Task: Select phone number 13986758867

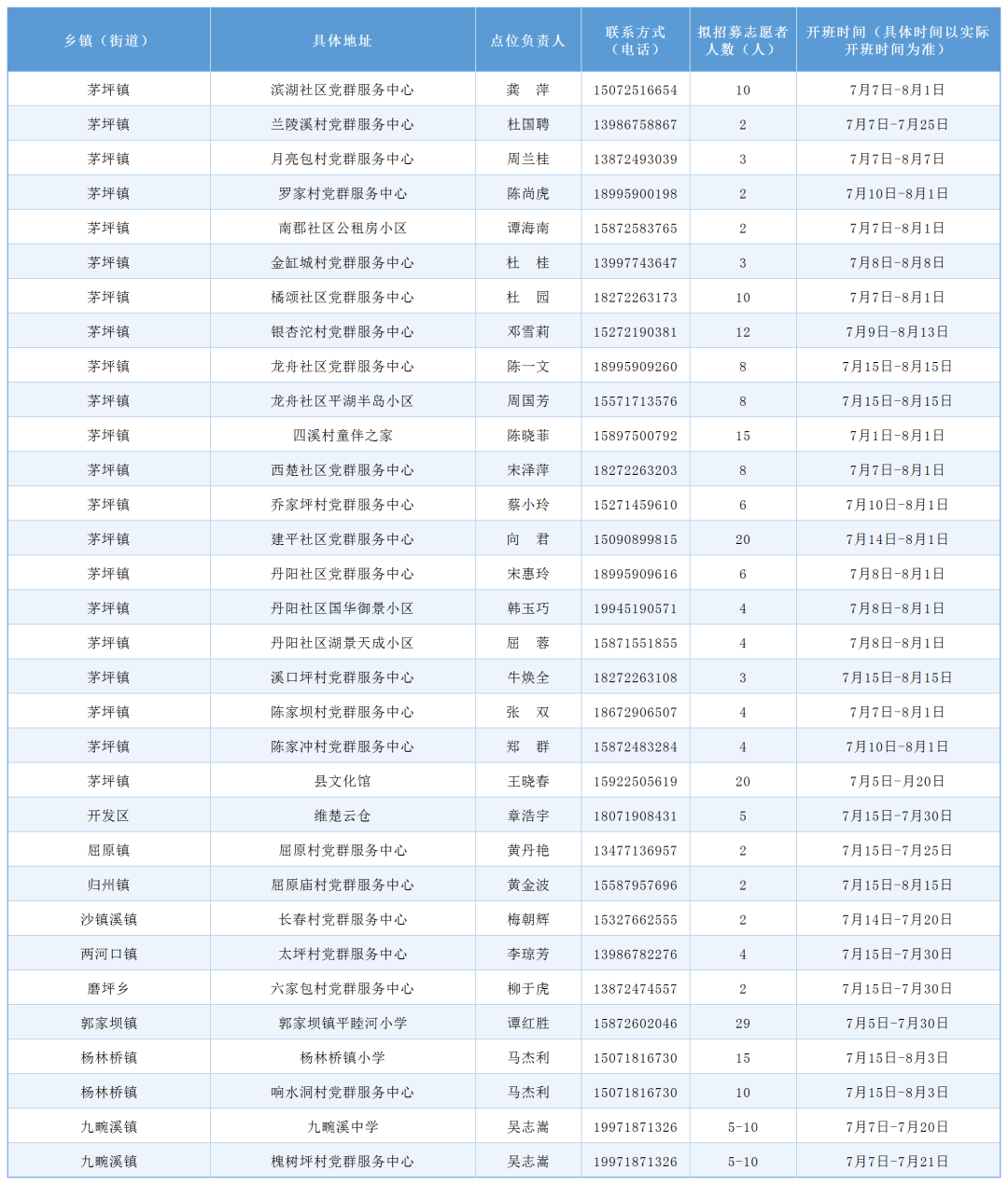Action: point(635,125)
